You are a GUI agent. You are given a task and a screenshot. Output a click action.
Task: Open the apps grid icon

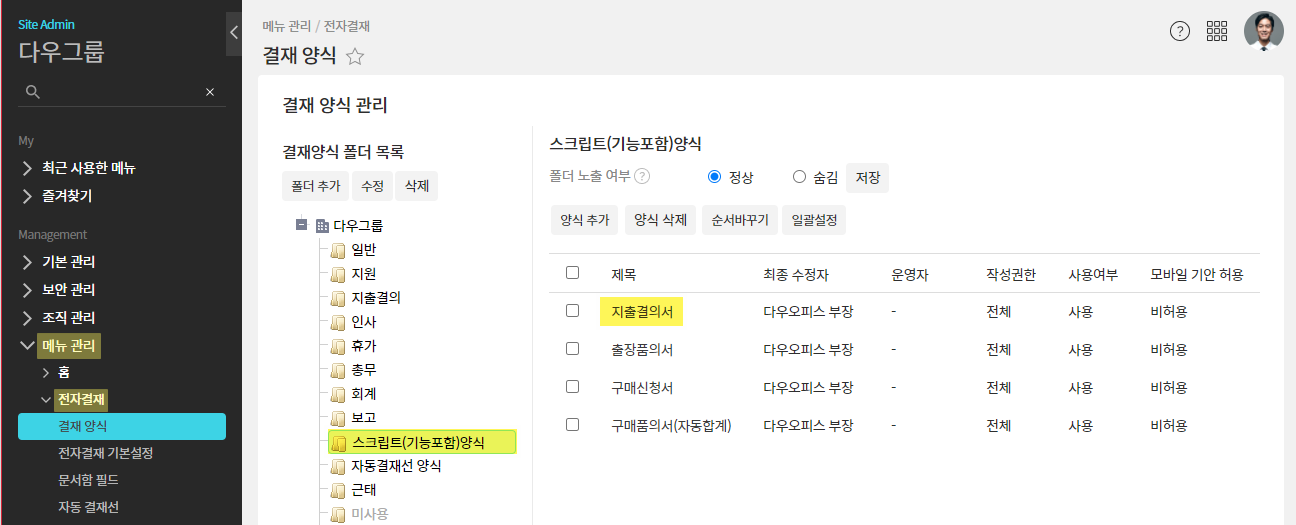click(x=1217, y=31)
